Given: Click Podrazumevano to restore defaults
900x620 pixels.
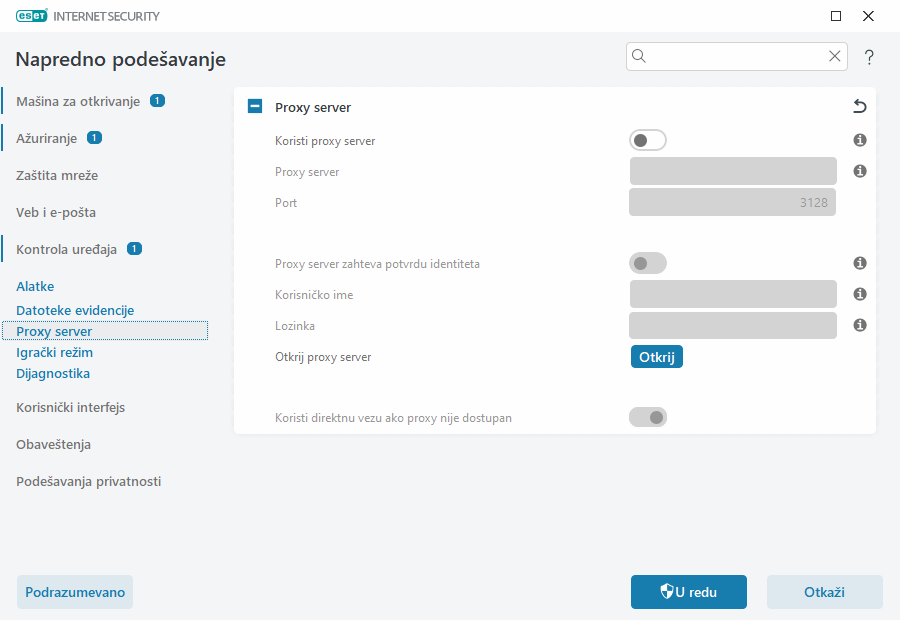Looking at the screenshot, I should pos(74,592).
